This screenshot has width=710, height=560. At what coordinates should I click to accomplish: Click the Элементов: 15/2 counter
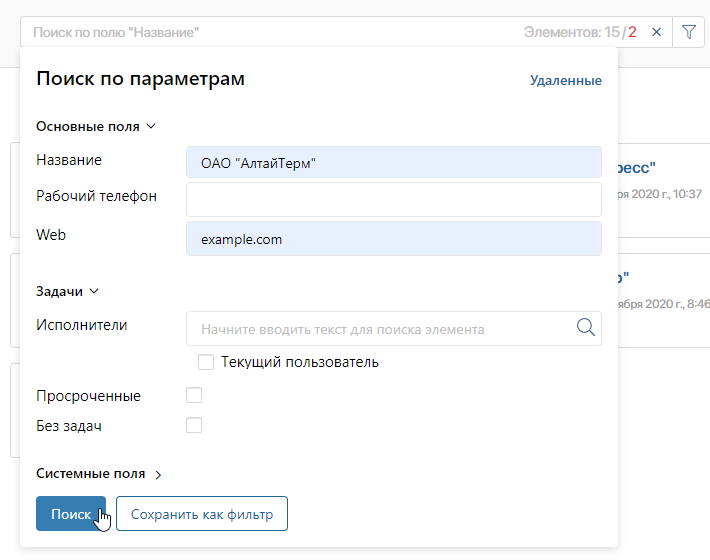tap(580, 32)
